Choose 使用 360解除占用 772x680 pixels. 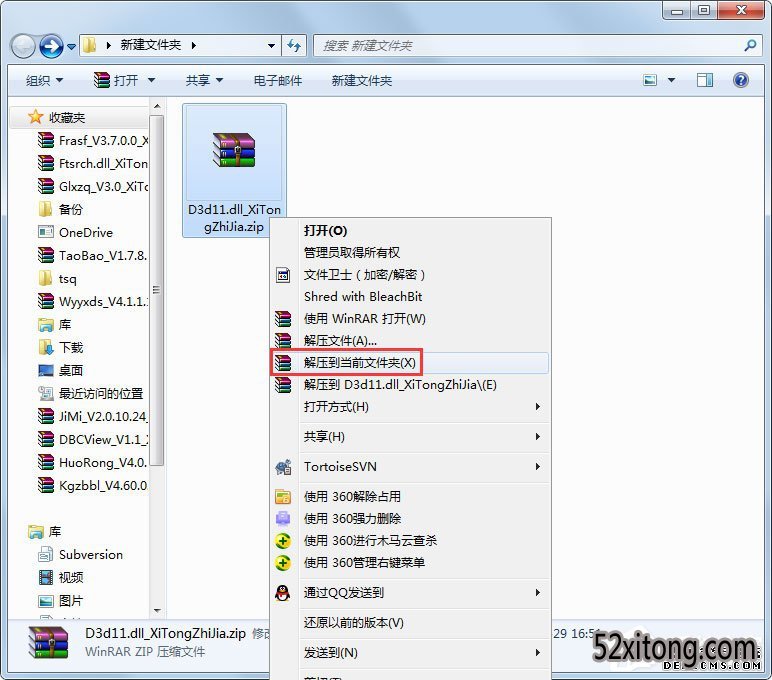pos(410,496)
